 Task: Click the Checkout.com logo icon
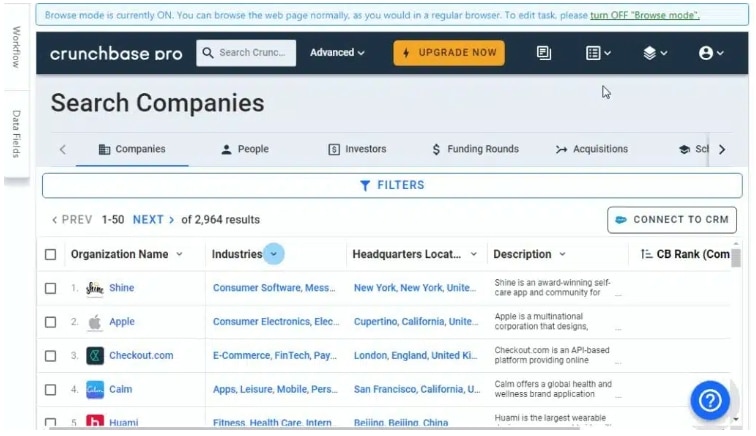pos(94,356)
